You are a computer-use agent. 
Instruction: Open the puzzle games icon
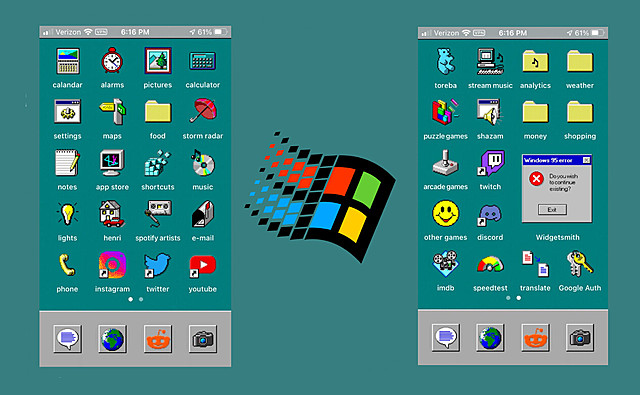445,111
